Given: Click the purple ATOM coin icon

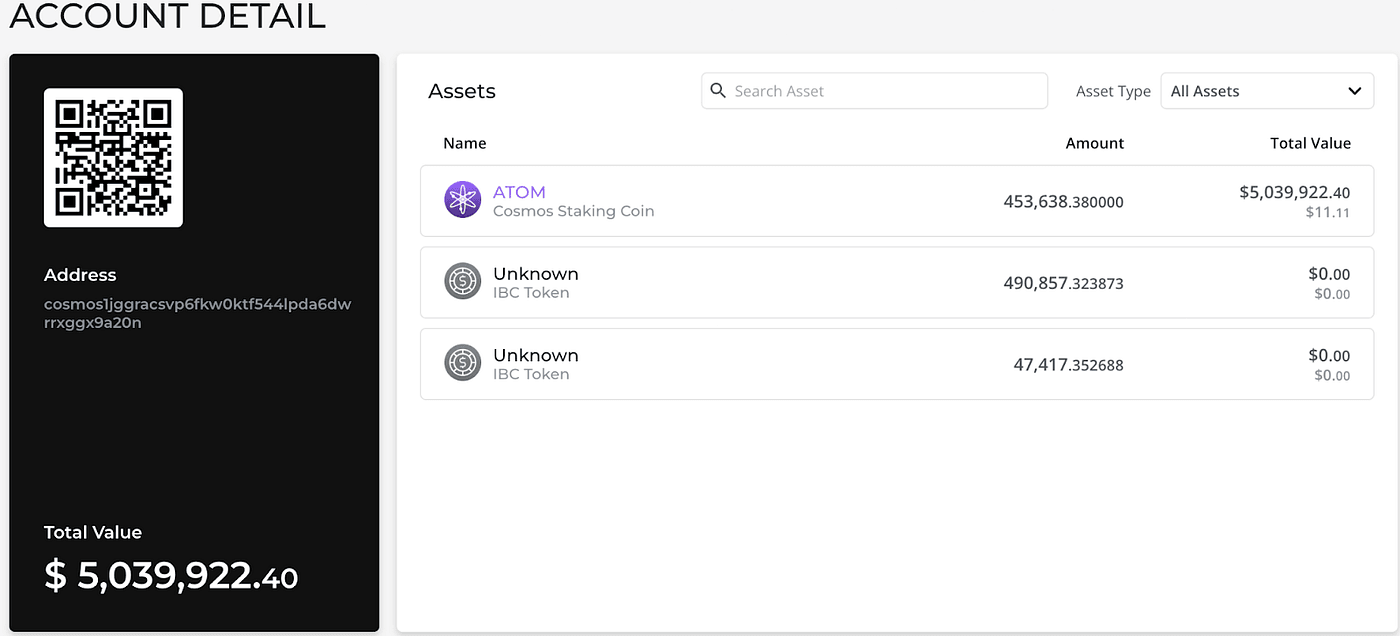Looking at the screenshot, I should click(x=462, y=200).
